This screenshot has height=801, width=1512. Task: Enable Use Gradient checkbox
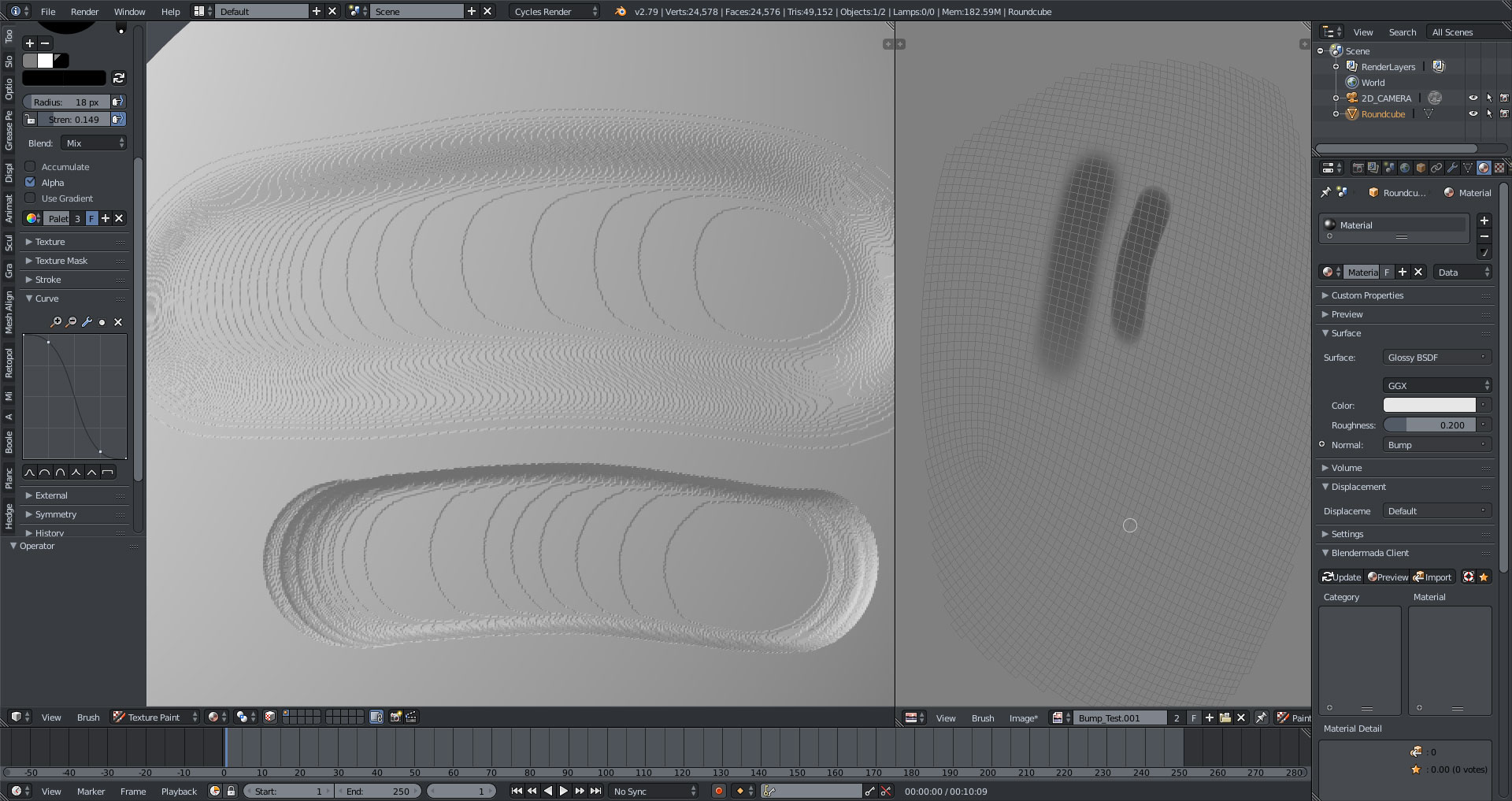[30, 198]
